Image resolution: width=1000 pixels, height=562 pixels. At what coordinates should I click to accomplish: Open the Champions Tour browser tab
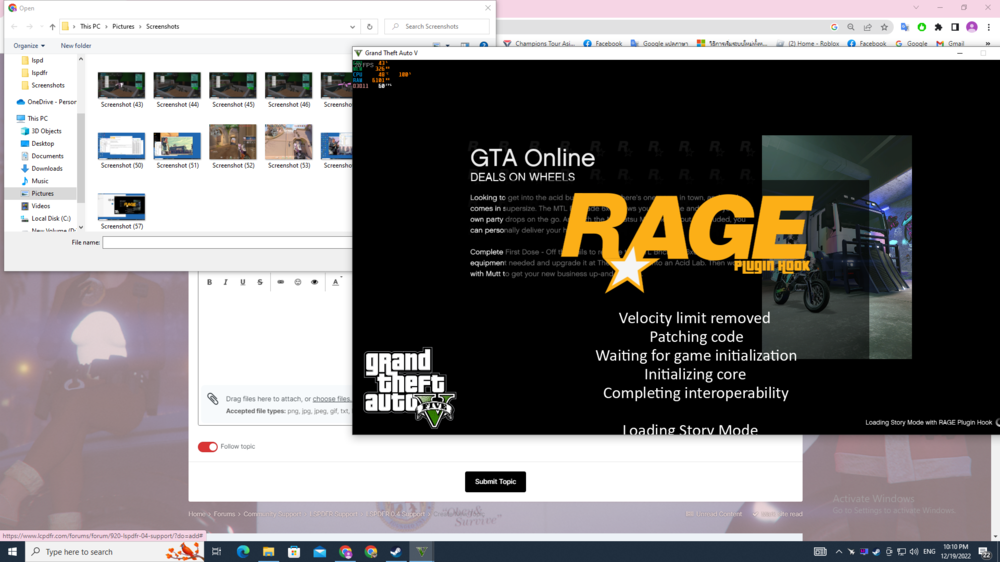(540, 44)
